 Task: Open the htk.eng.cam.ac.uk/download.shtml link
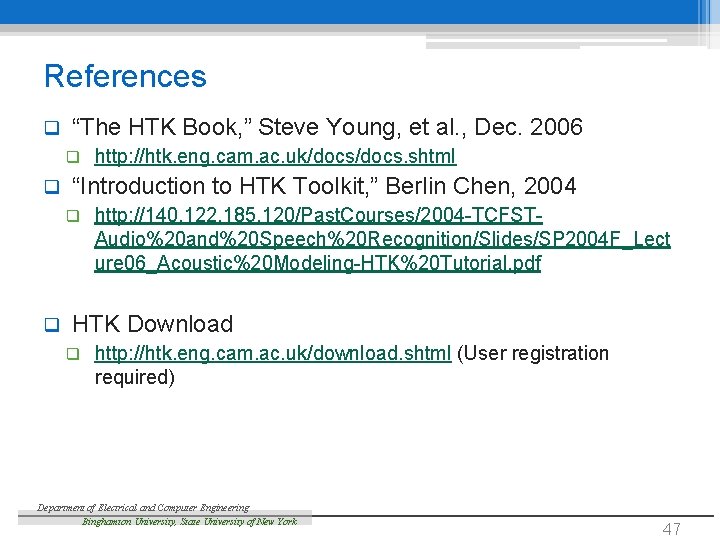pyautogui.click(x=273, y=354)
